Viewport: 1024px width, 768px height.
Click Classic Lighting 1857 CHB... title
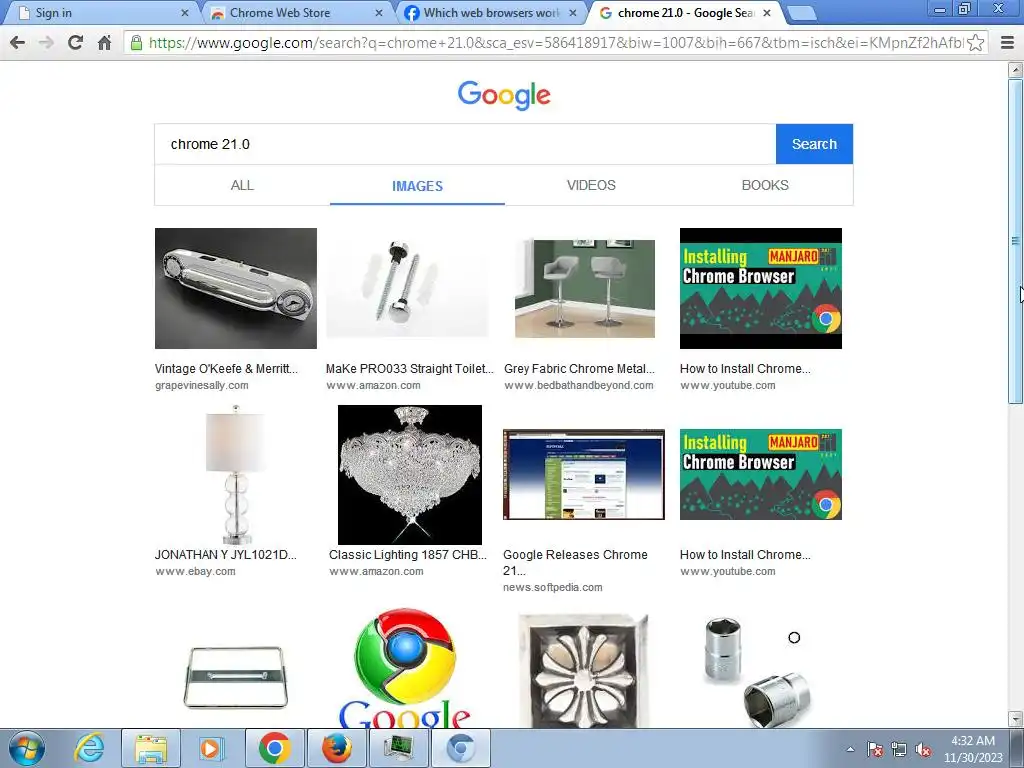[x=408, y=555]
